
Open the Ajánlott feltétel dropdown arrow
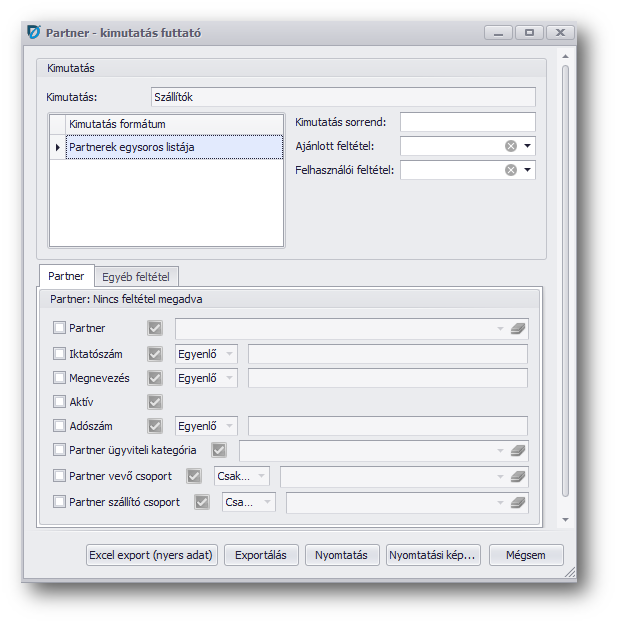click(x=528, y=146)
